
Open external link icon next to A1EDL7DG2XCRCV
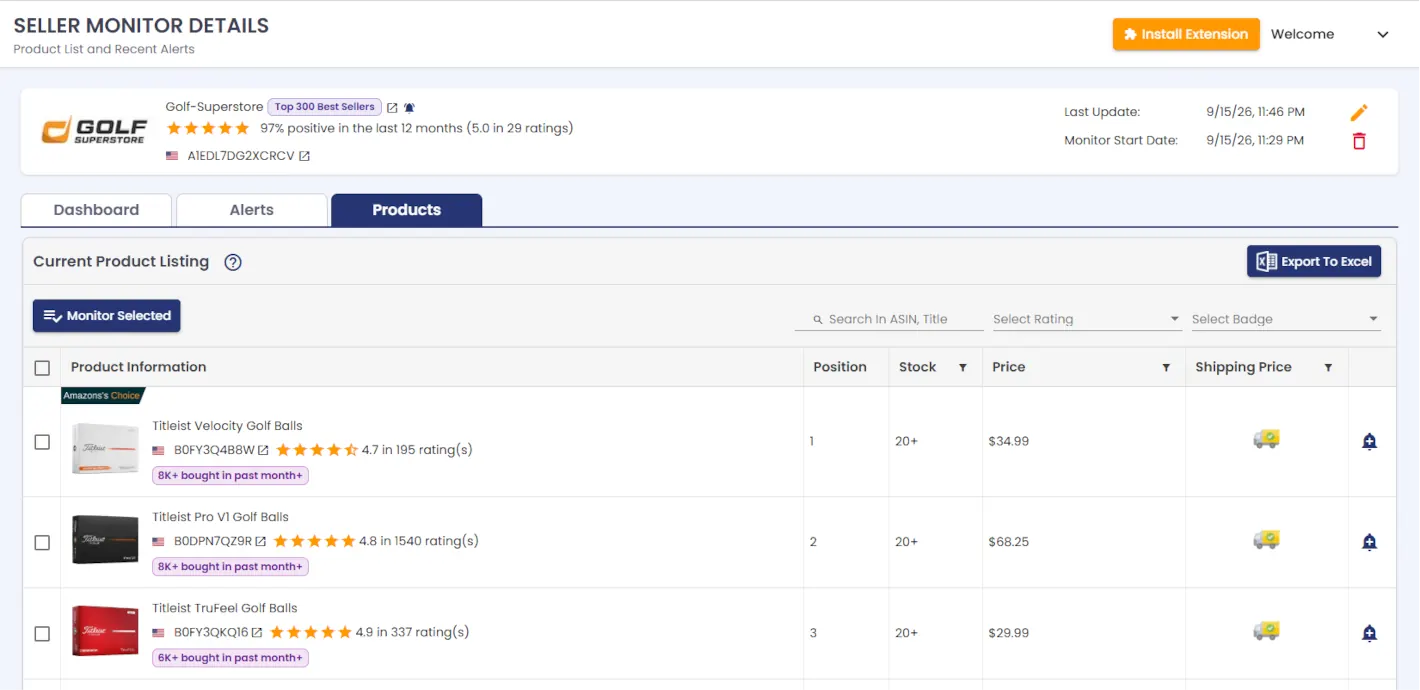305,156
